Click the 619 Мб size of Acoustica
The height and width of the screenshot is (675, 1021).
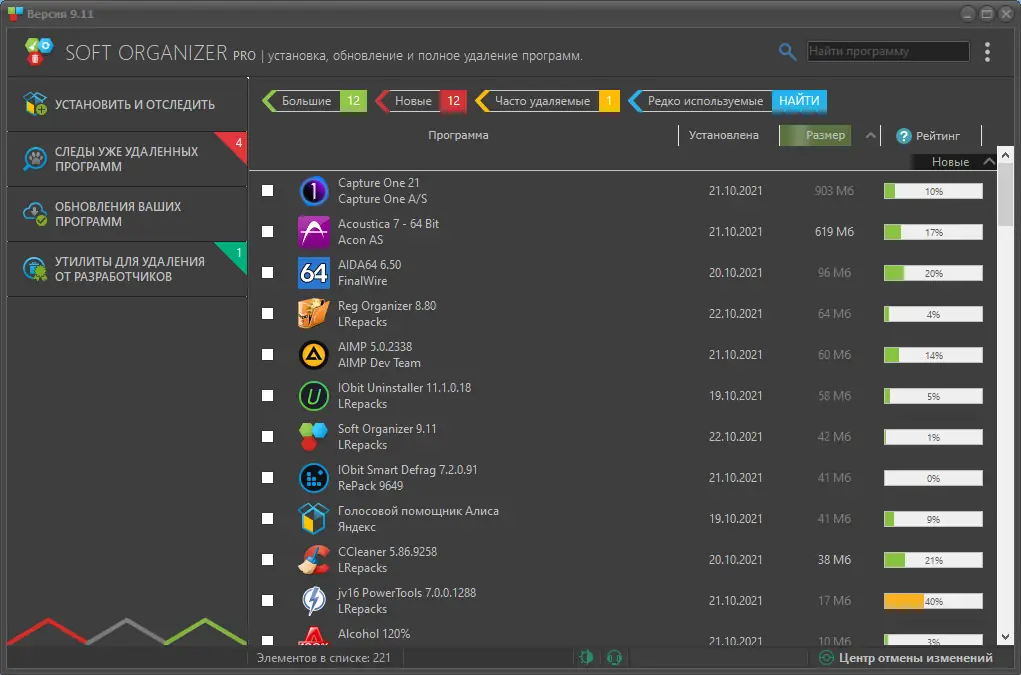[x=834, y=232]
